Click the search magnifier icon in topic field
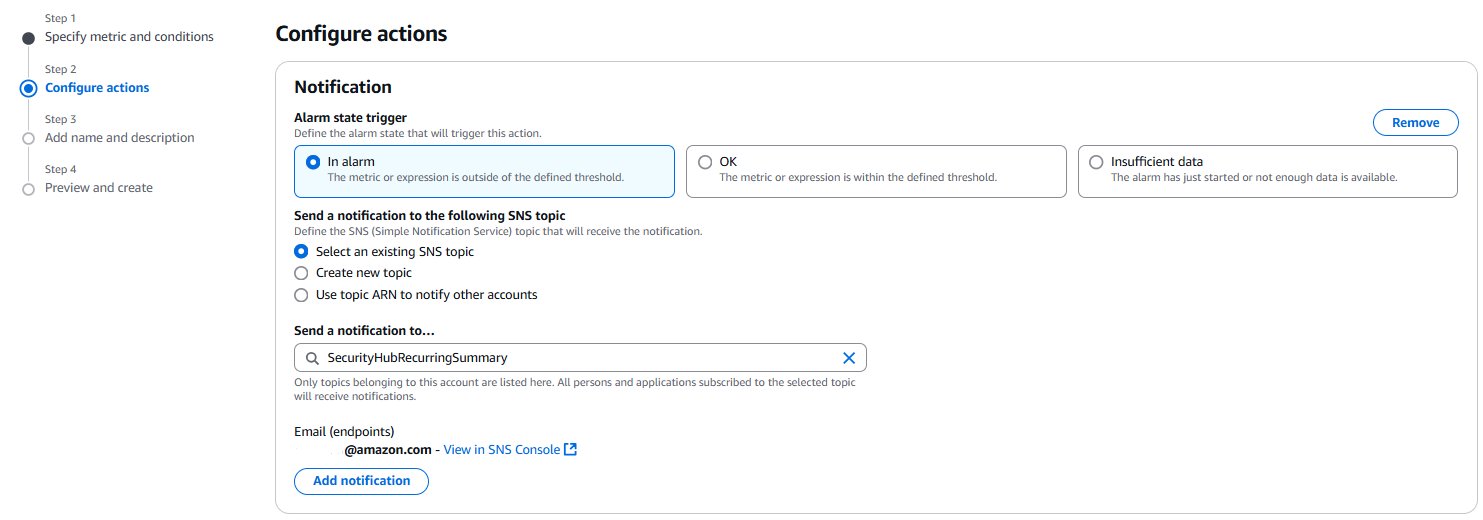The height and width of the screenshot is (520, 1483). tap(312, 358)
